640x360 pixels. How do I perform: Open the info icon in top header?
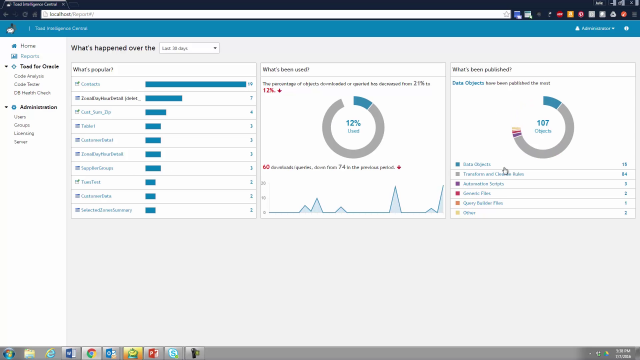tap(626, 29)
